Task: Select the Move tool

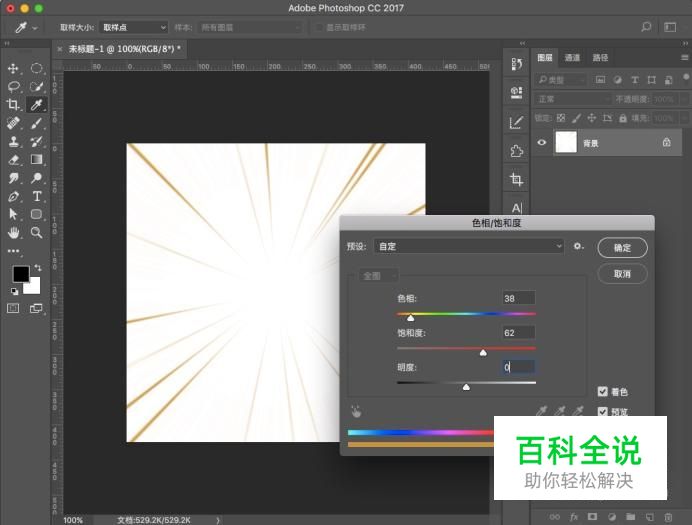Action: [13, 68]
